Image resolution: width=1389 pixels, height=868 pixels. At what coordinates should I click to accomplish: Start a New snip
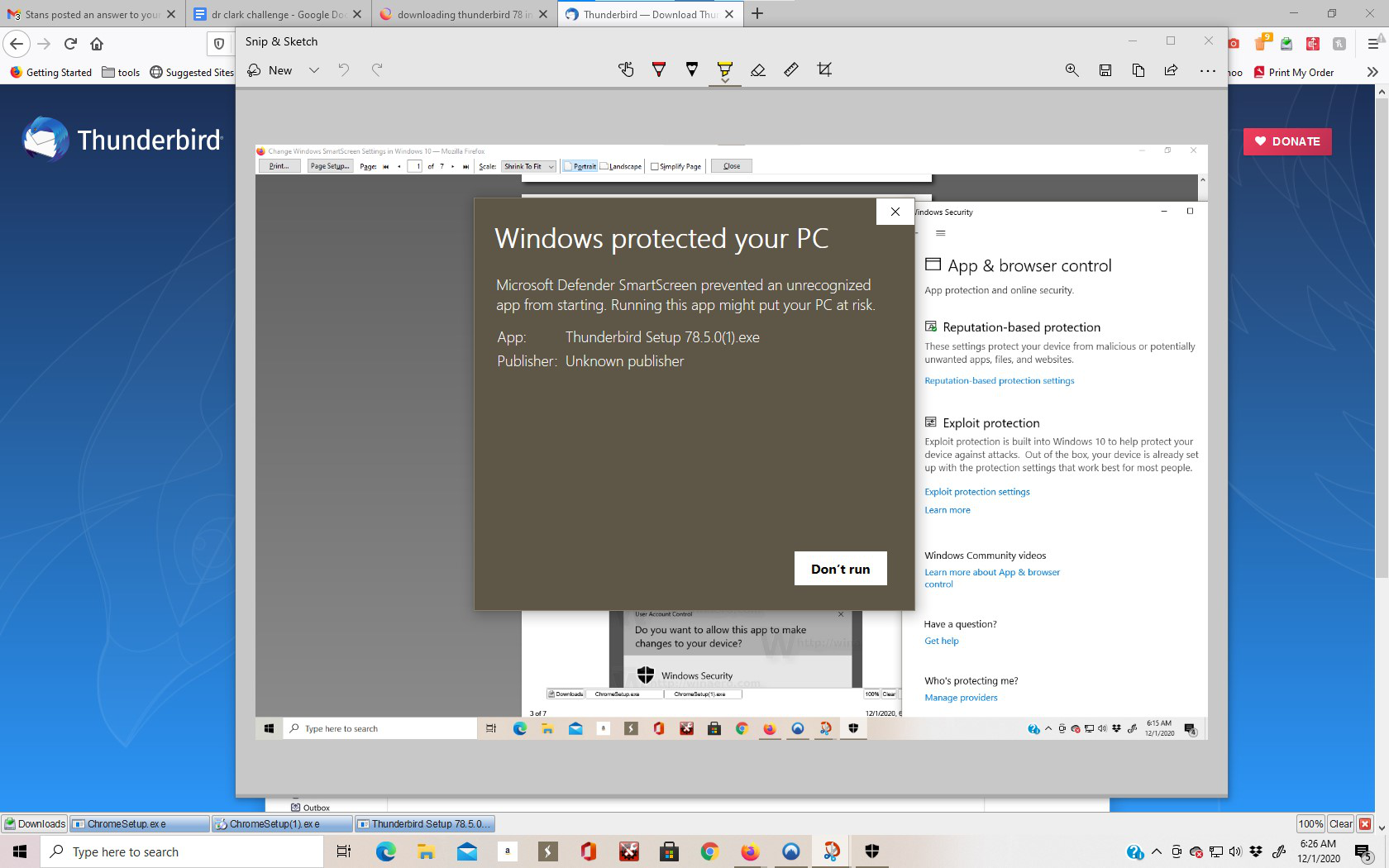coord(270,70)
